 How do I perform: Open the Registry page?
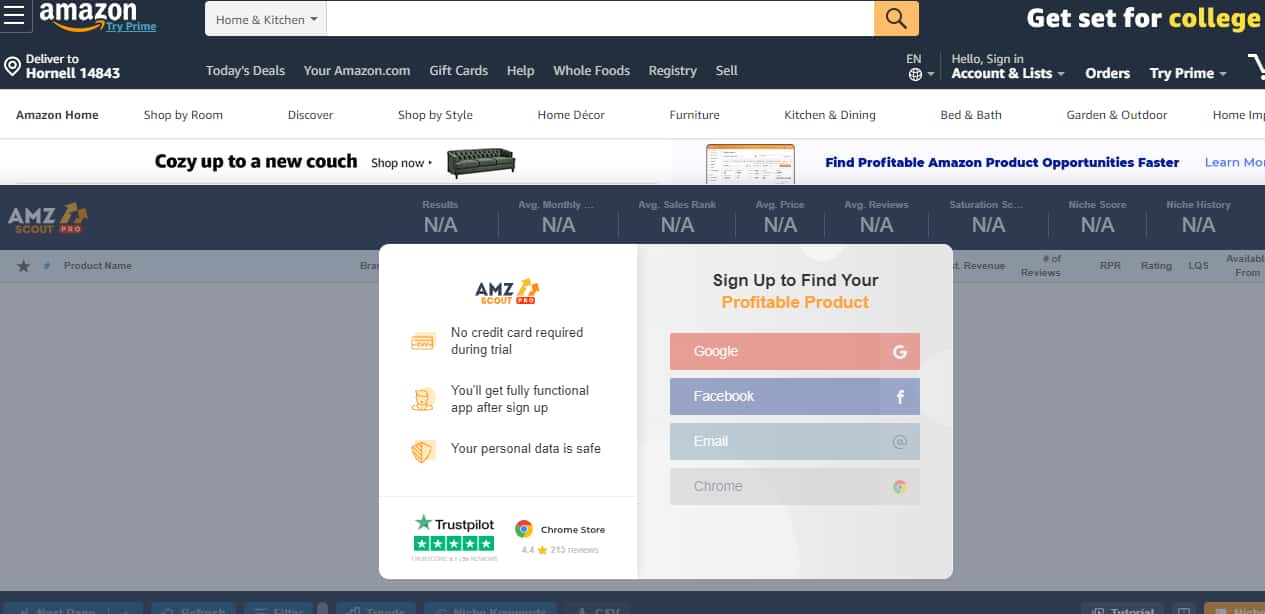[x=673, y=71]
